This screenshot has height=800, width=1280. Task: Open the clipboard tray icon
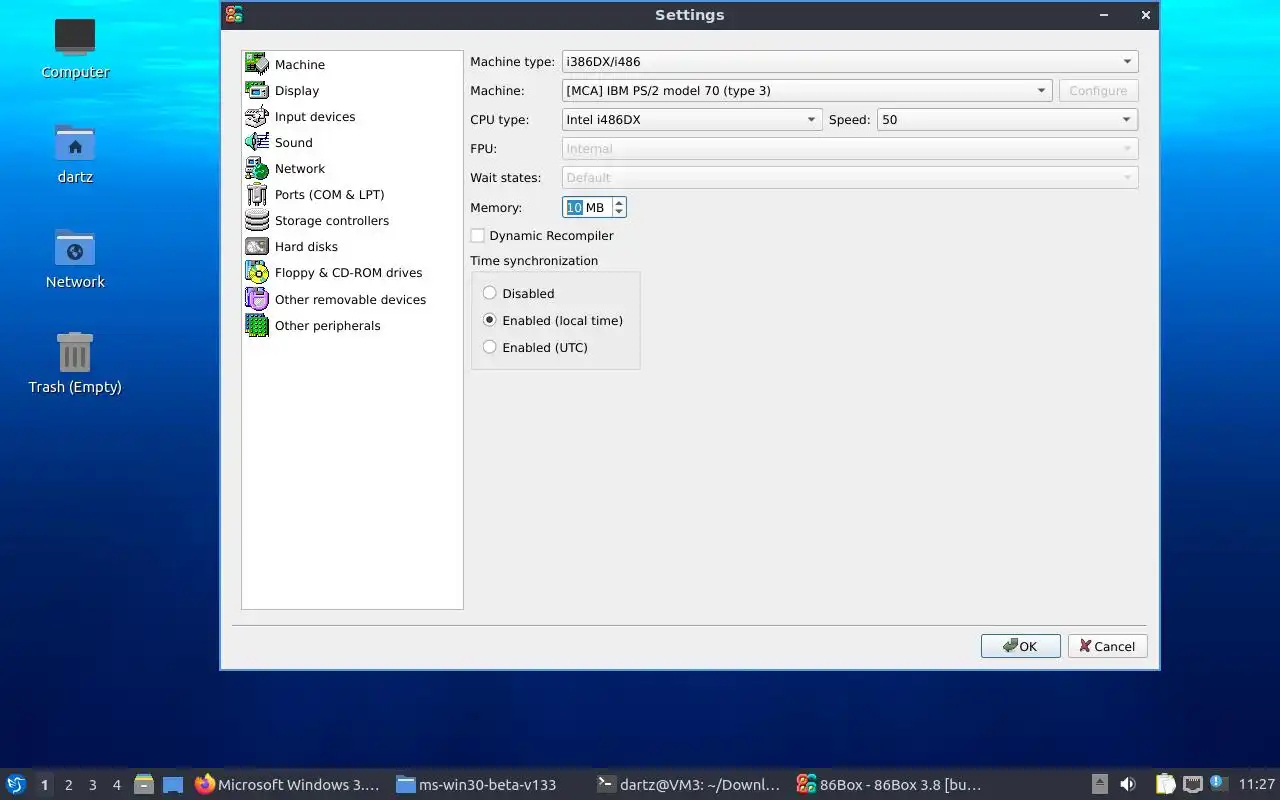coord(1166,784)
